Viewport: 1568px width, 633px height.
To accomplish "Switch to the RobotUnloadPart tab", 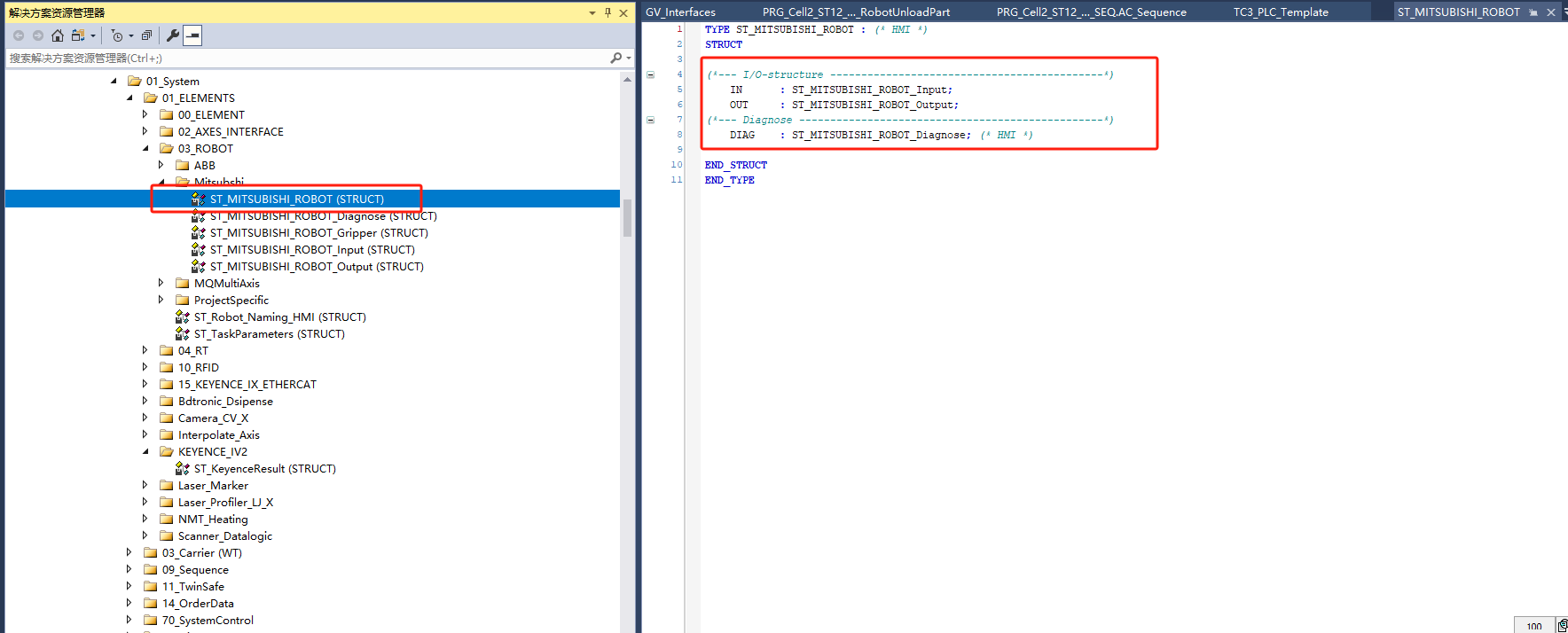I will coord(856,12).
